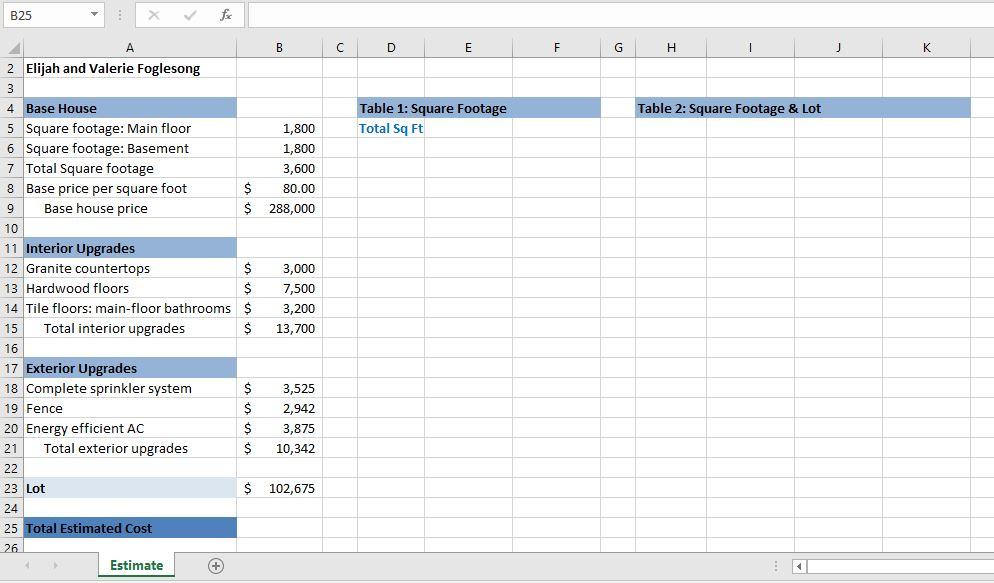This screenshot has height=583, width=994.
Task: Click into the formula bar field
Action: point(621,15)
